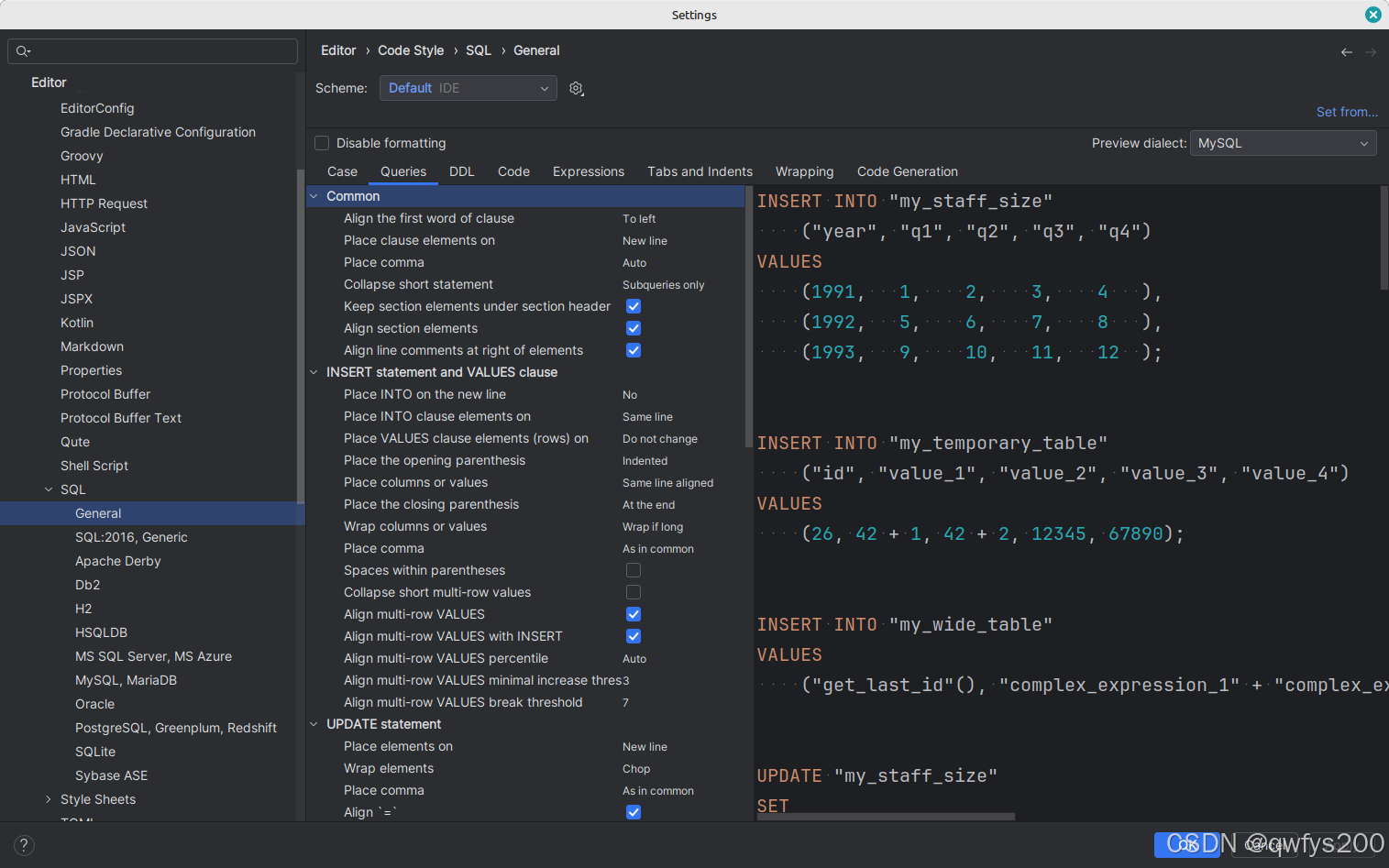Change Align the first word value To left

(x=639, y=219)
